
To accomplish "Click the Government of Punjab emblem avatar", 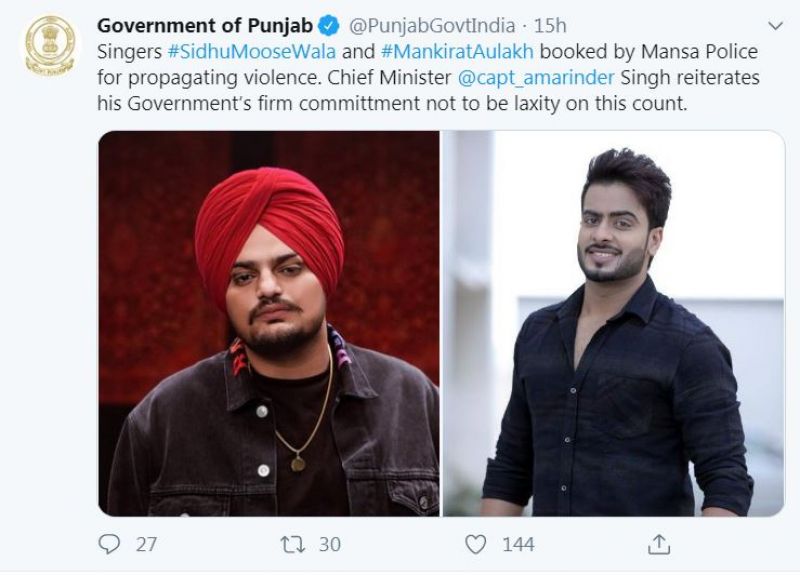I will point(43,46).
